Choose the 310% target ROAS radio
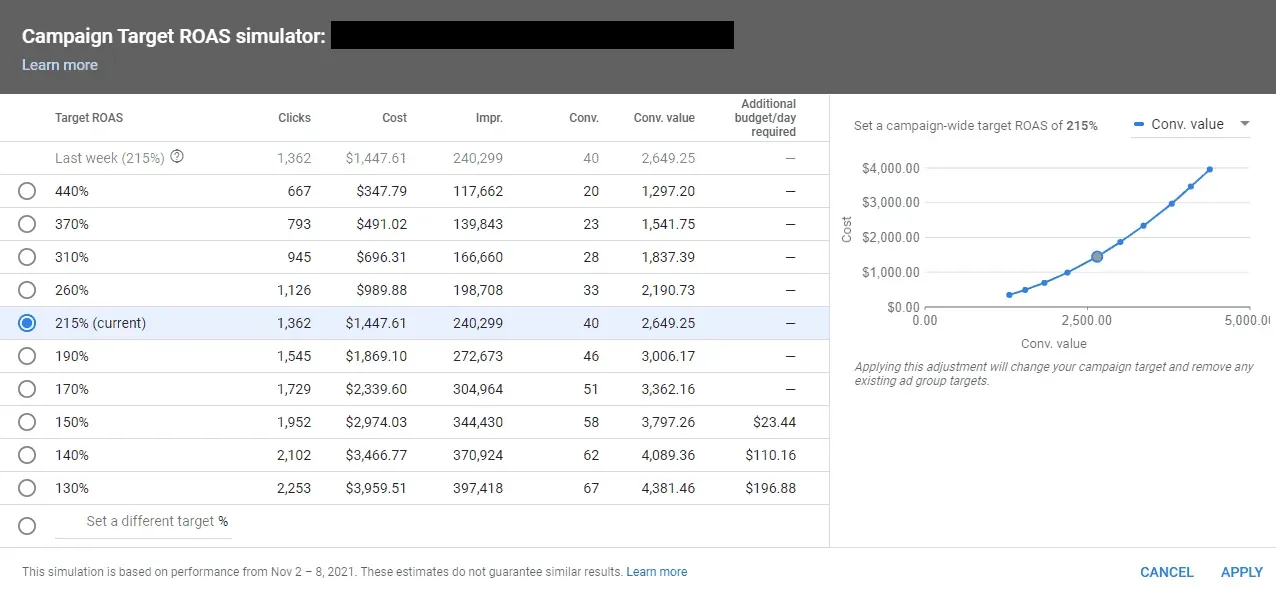The height and width of the screenshot is (596, 1276). click(27, 257)
